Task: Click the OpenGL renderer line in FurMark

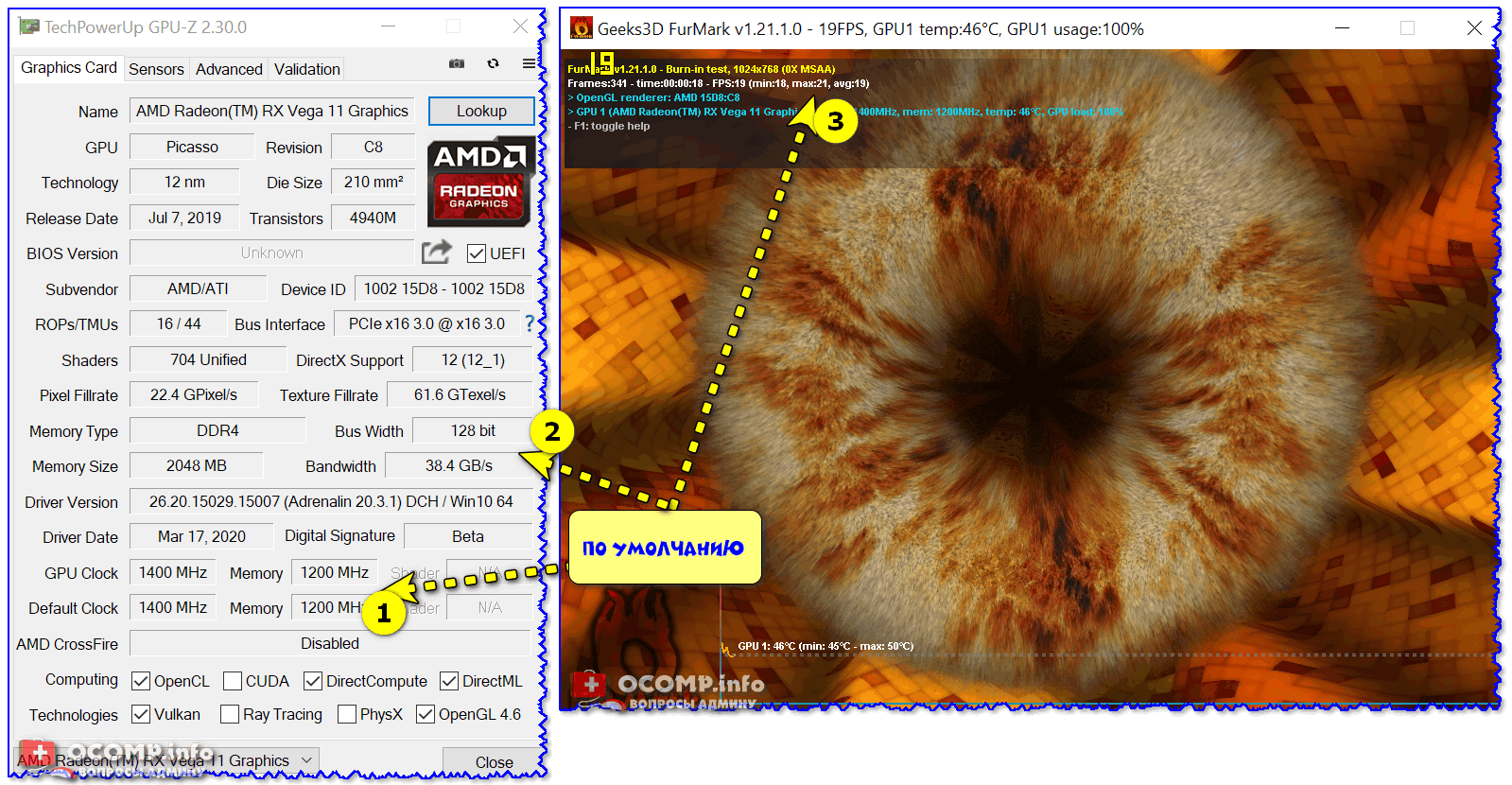Action: click(x=653, y=97)
